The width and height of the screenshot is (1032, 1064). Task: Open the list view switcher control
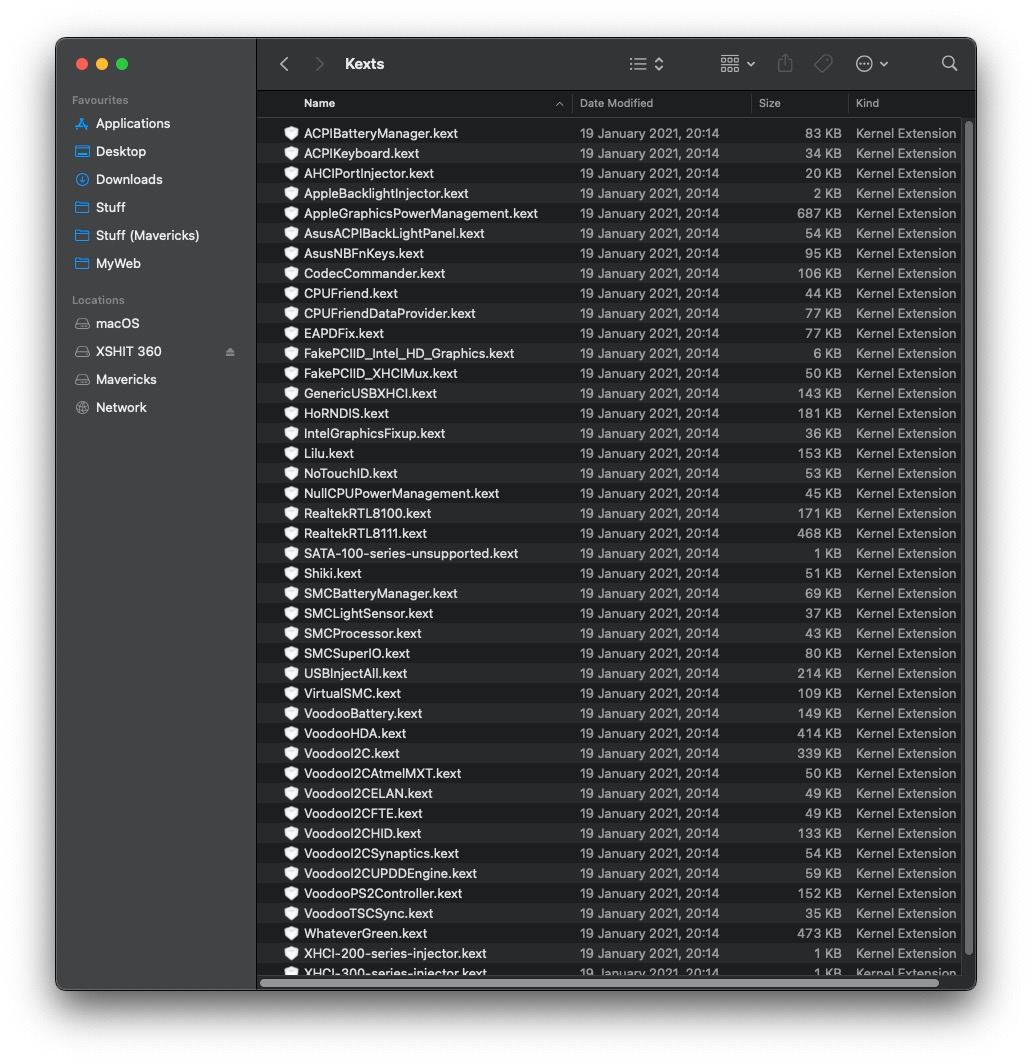pyautogui.click(x=645, y=64)
